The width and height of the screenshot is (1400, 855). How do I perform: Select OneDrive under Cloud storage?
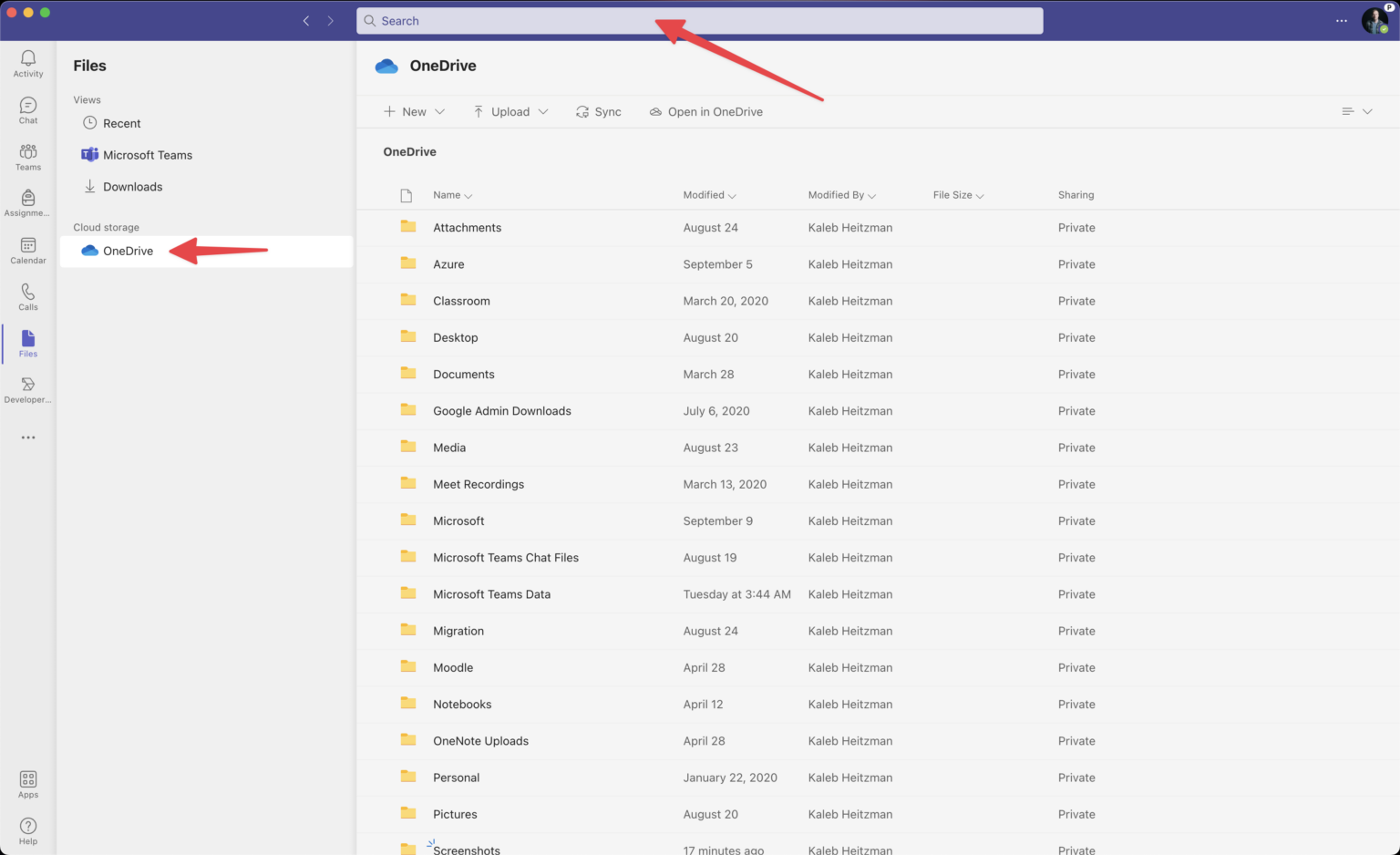[x=127, y=251]
